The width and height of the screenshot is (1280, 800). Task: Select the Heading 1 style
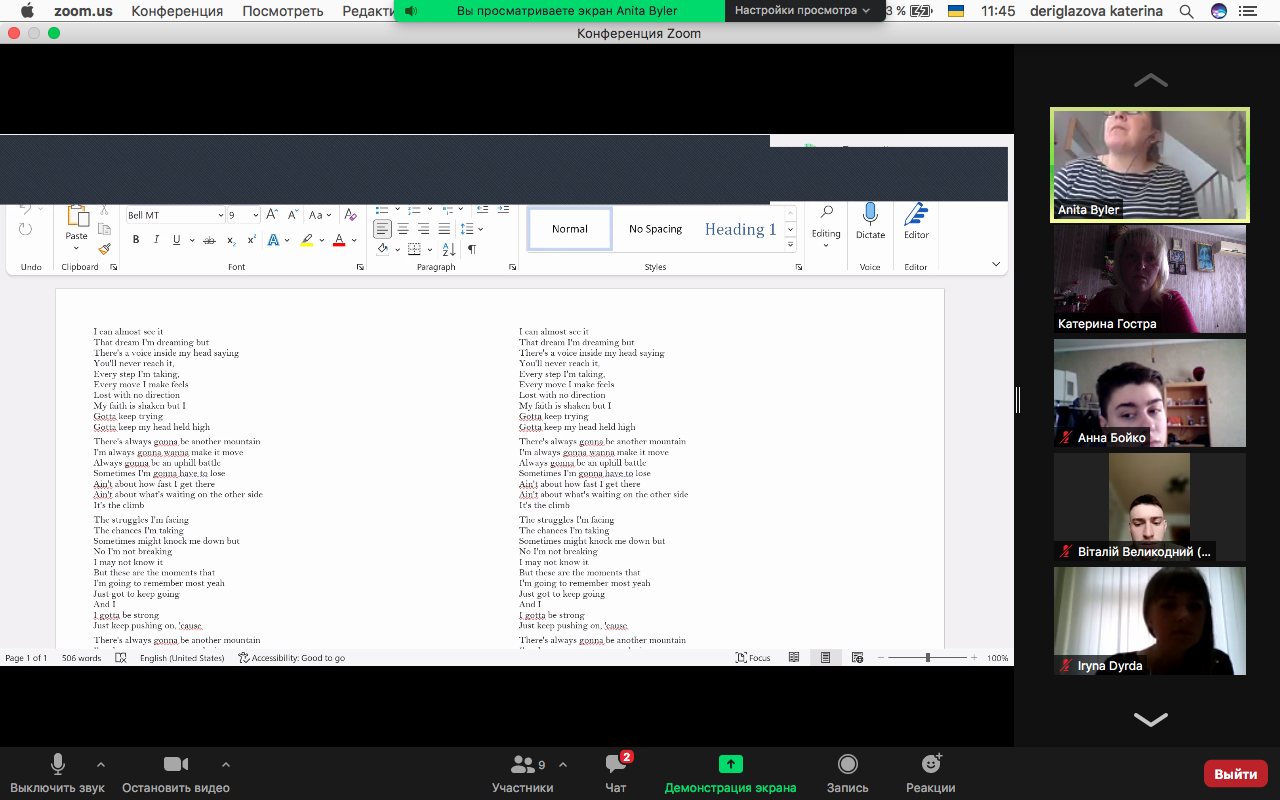click(x=741, y=229)
